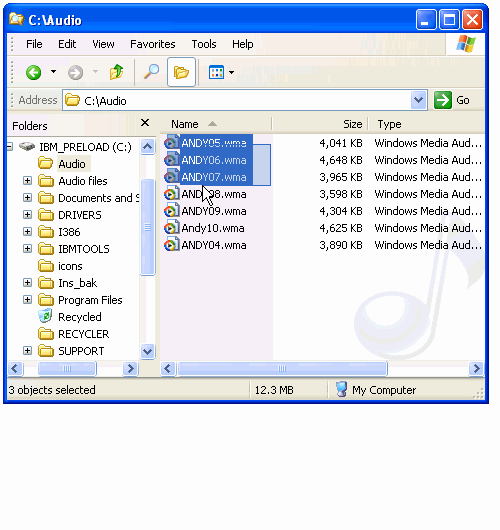Image resolution: width=500 pixels, height=530 pixels.
Task: Click the folder tree vertical scrollbar thumb
Action: [148, 227]
